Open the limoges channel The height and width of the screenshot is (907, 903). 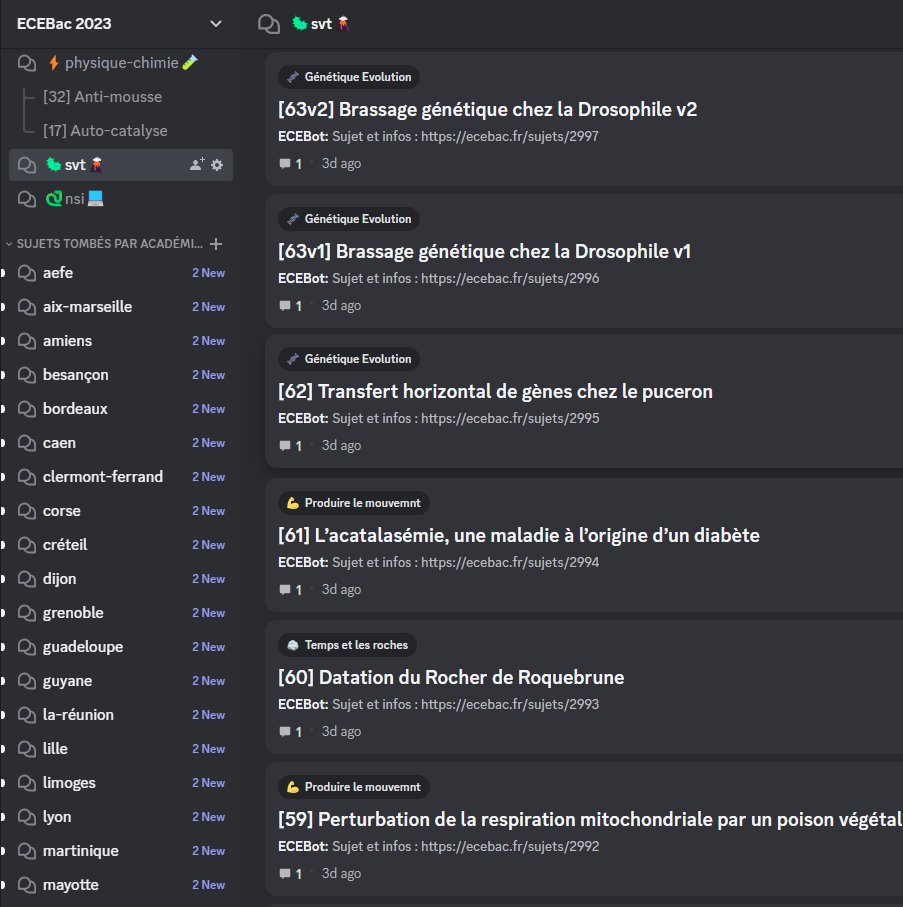click(121, 783)
